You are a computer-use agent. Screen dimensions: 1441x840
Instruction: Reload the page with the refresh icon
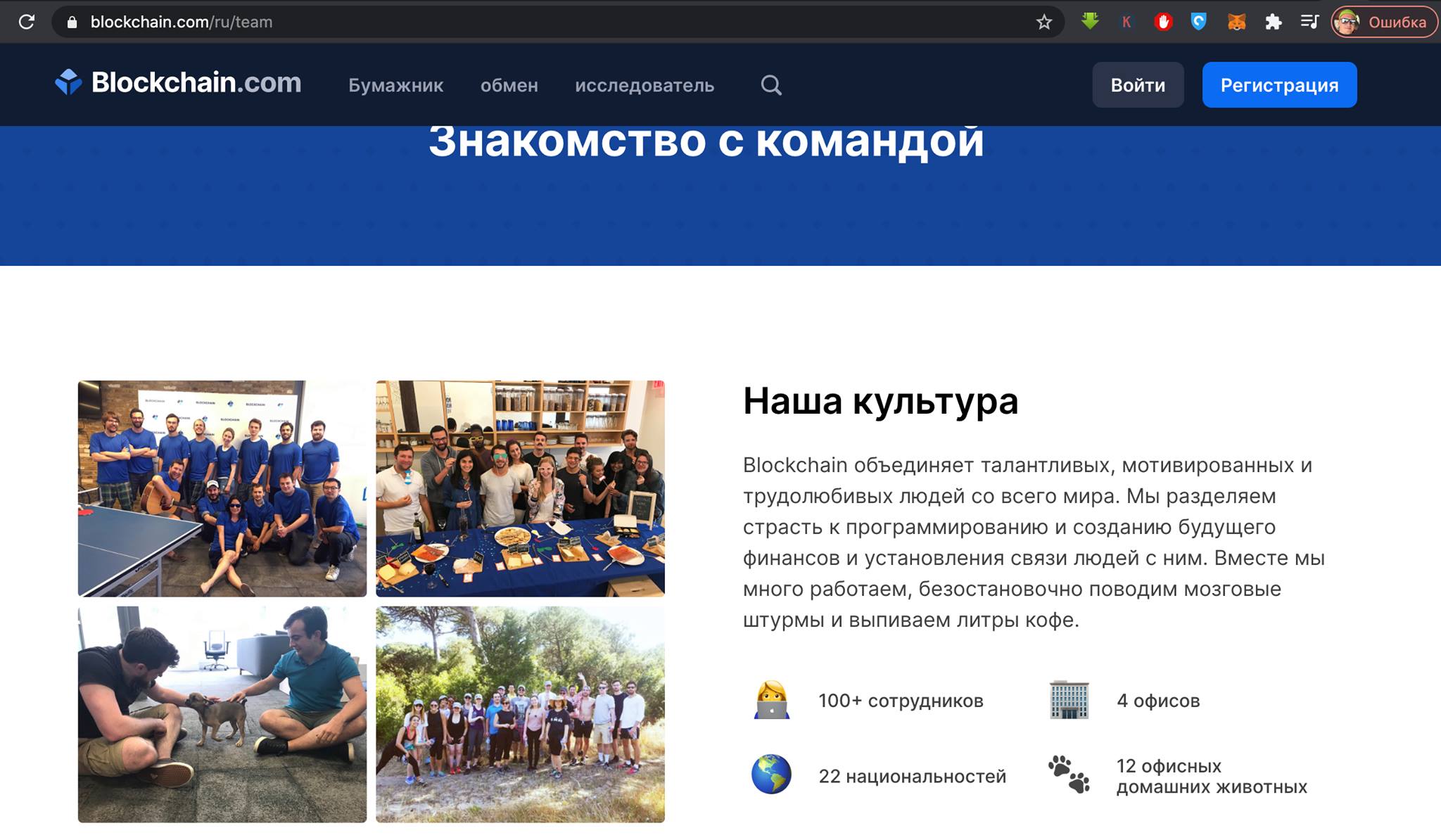(x=27, y=22)
